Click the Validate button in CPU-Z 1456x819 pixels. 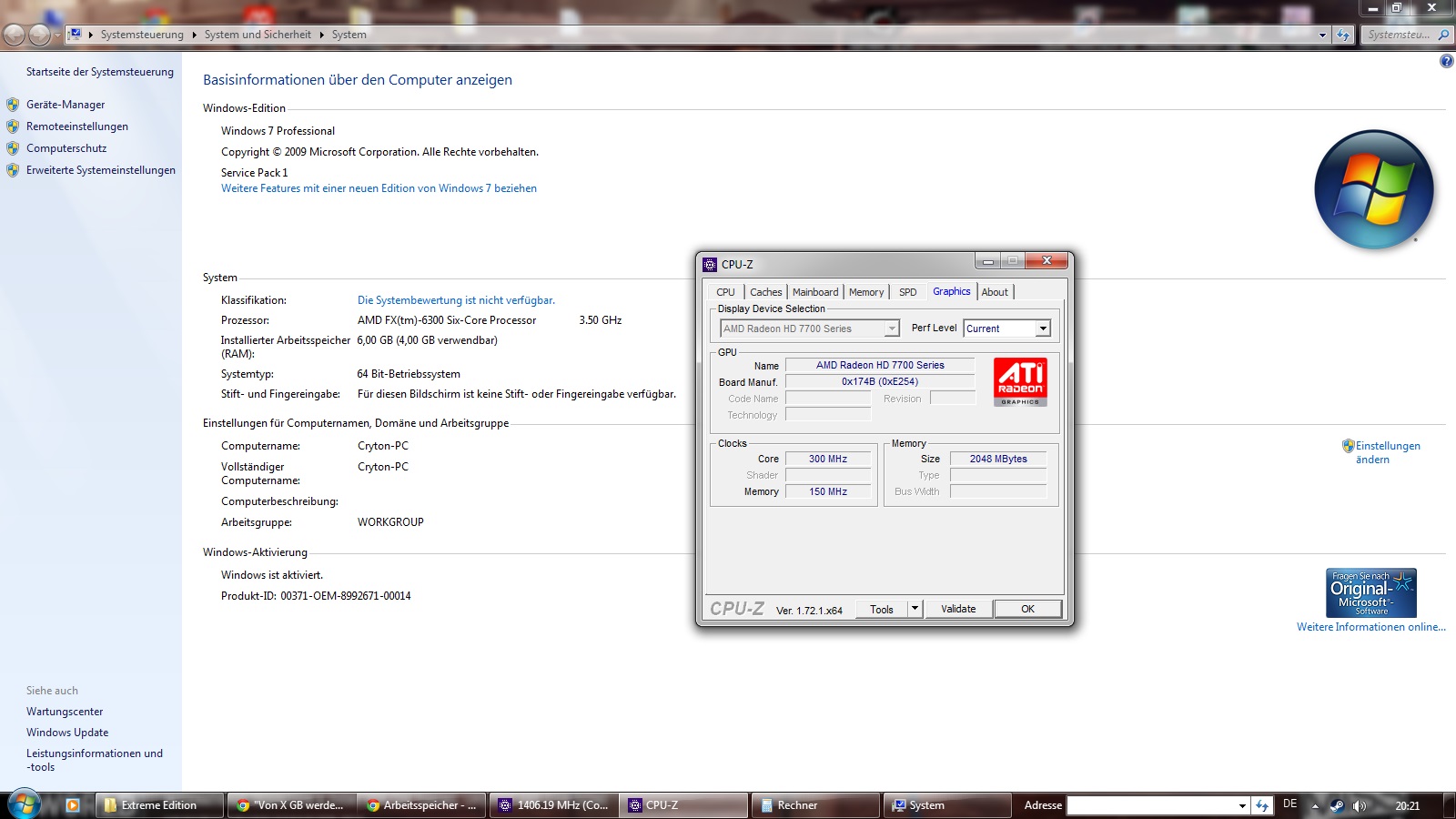958,610
